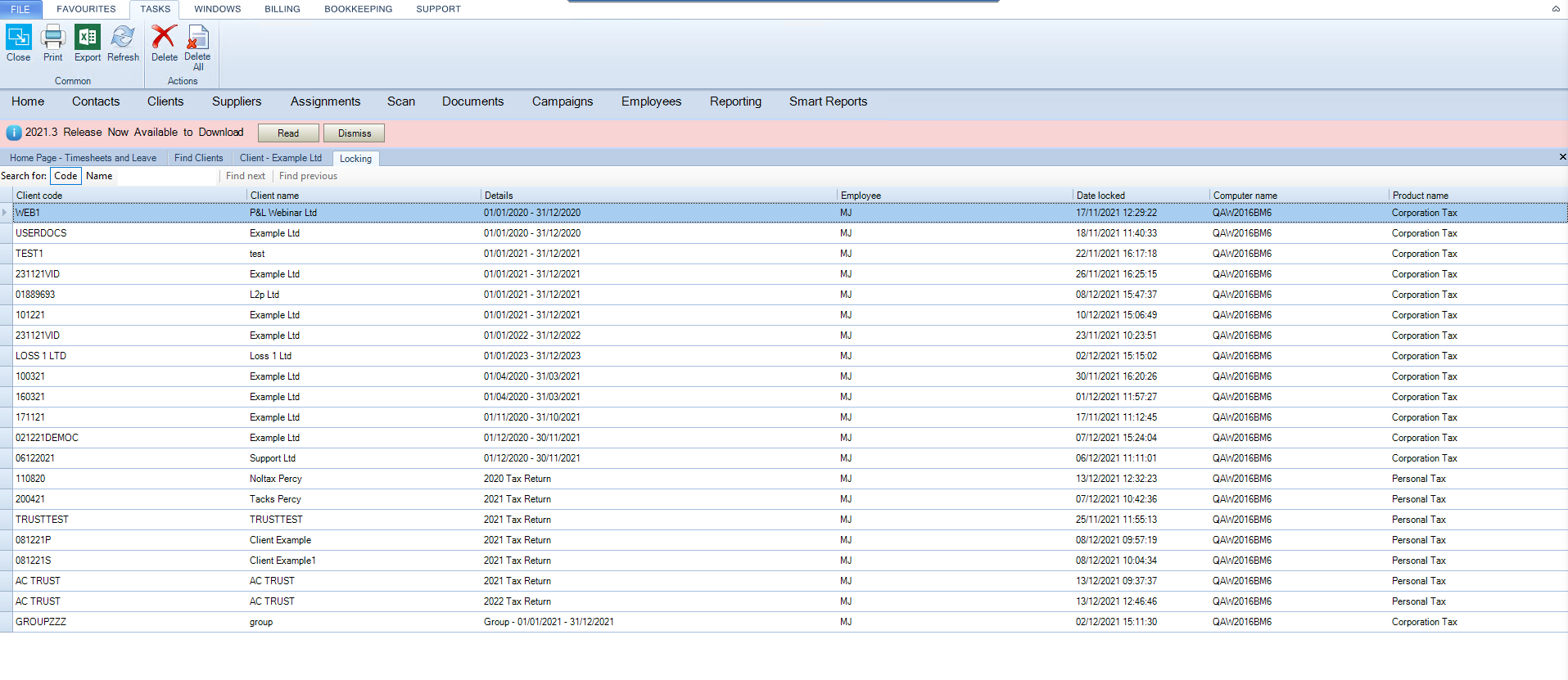Go to Home navigation item
The image size is (1568, 680).
coord(28,101)
